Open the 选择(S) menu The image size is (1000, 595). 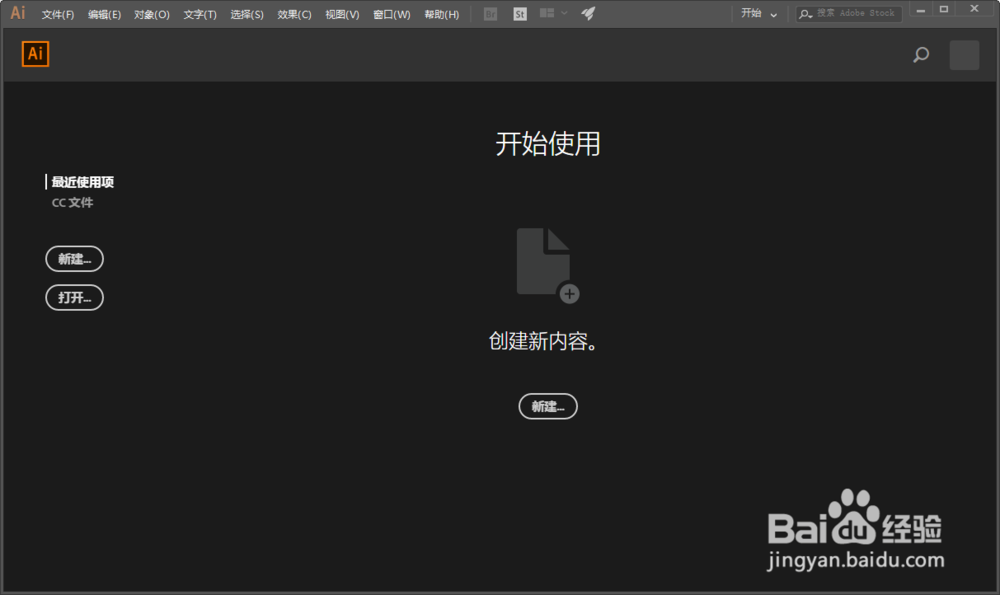tap(247, 14)
